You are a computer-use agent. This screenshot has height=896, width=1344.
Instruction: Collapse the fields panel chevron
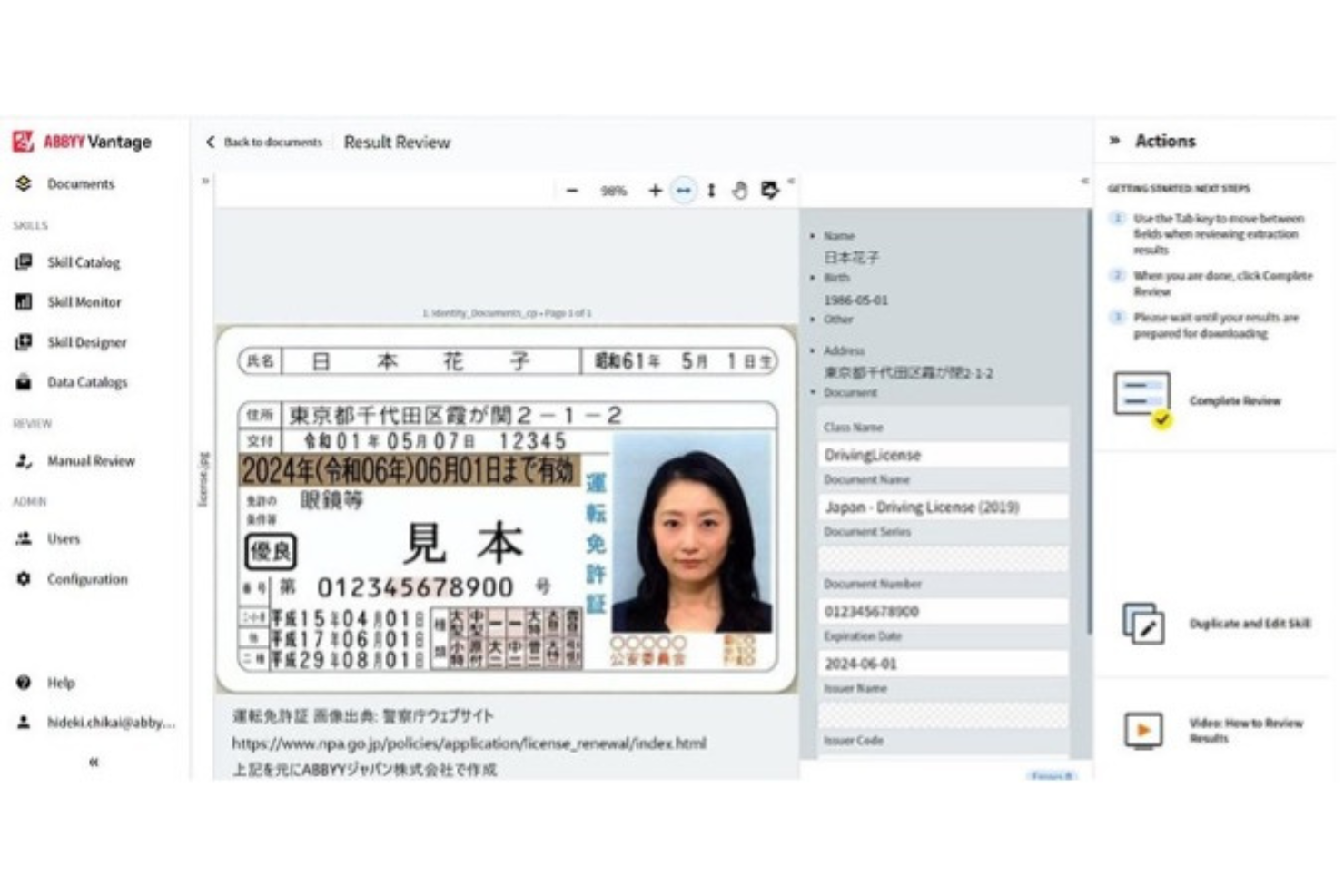(1084, 181)
